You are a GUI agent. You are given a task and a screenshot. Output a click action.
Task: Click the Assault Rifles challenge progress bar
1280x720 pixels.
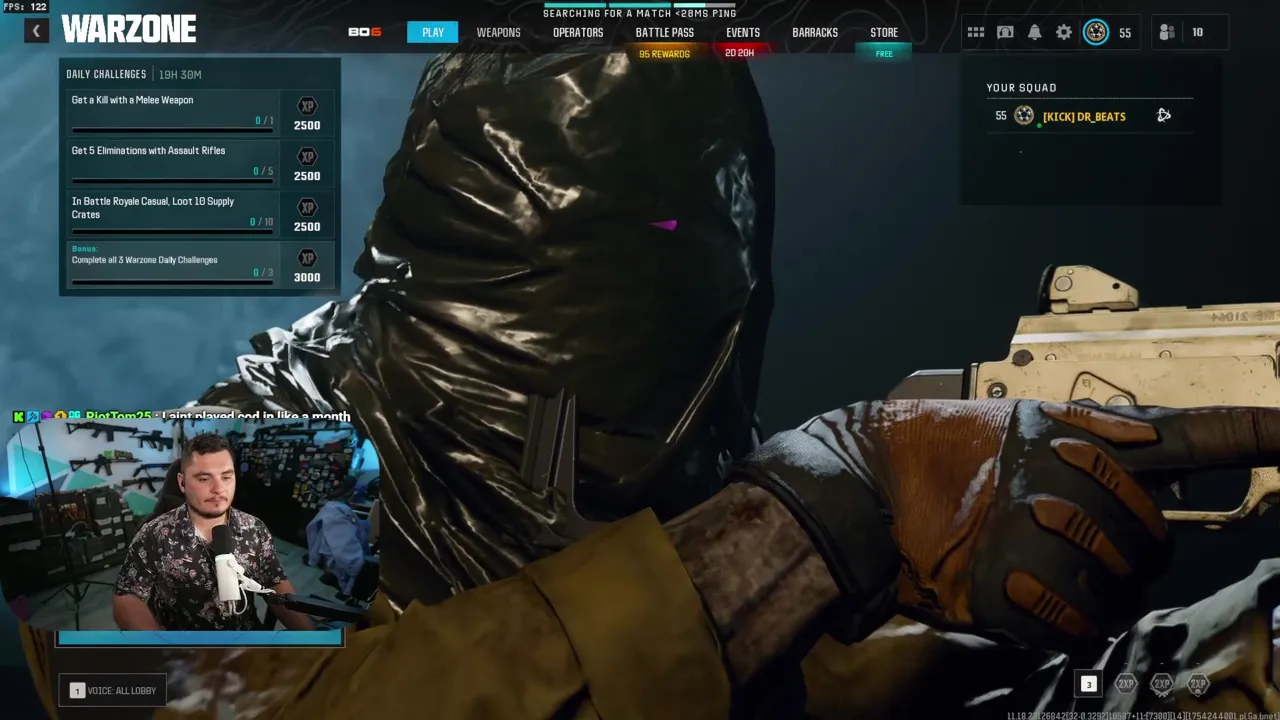point(172,181)
